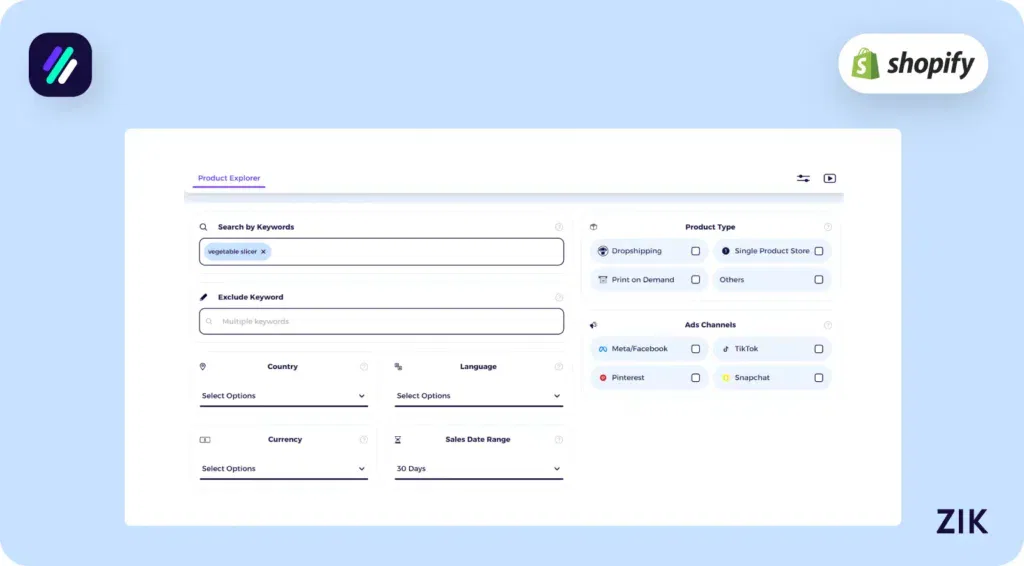This screenshot has height=566, width=1024.
Task: Click the Sales Date Range label
Action: 478,440
